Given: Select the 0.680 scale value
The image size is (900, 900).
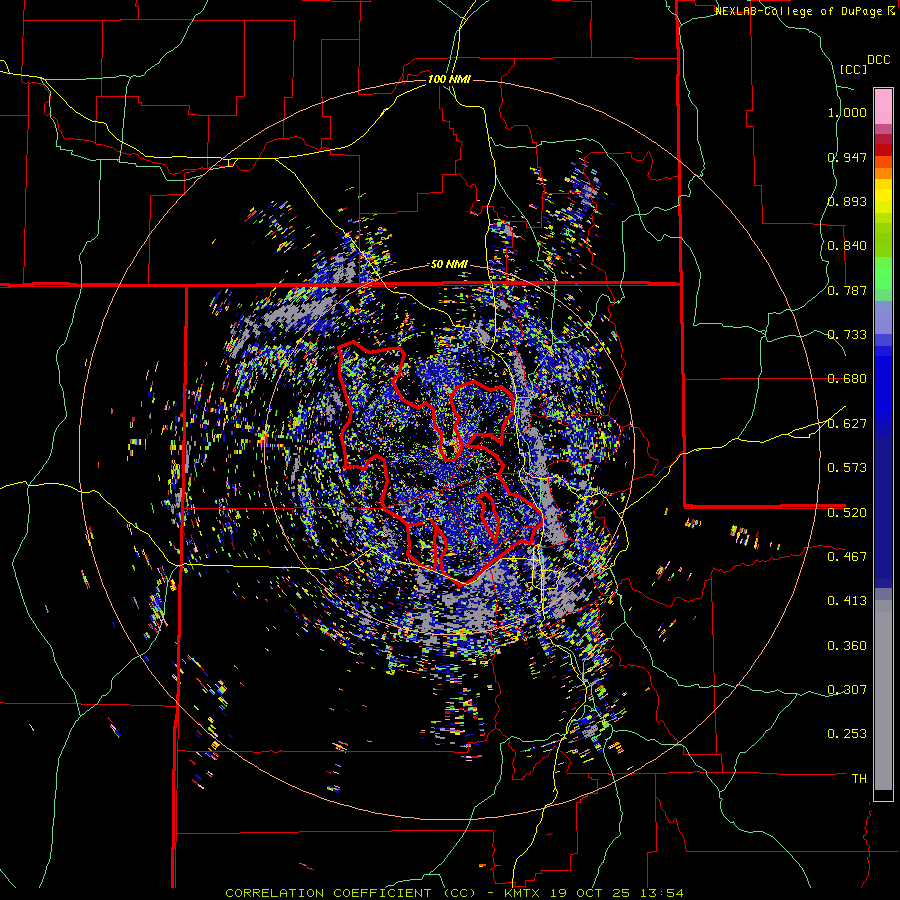Looking at the screenshot, I should click(847, 379).
